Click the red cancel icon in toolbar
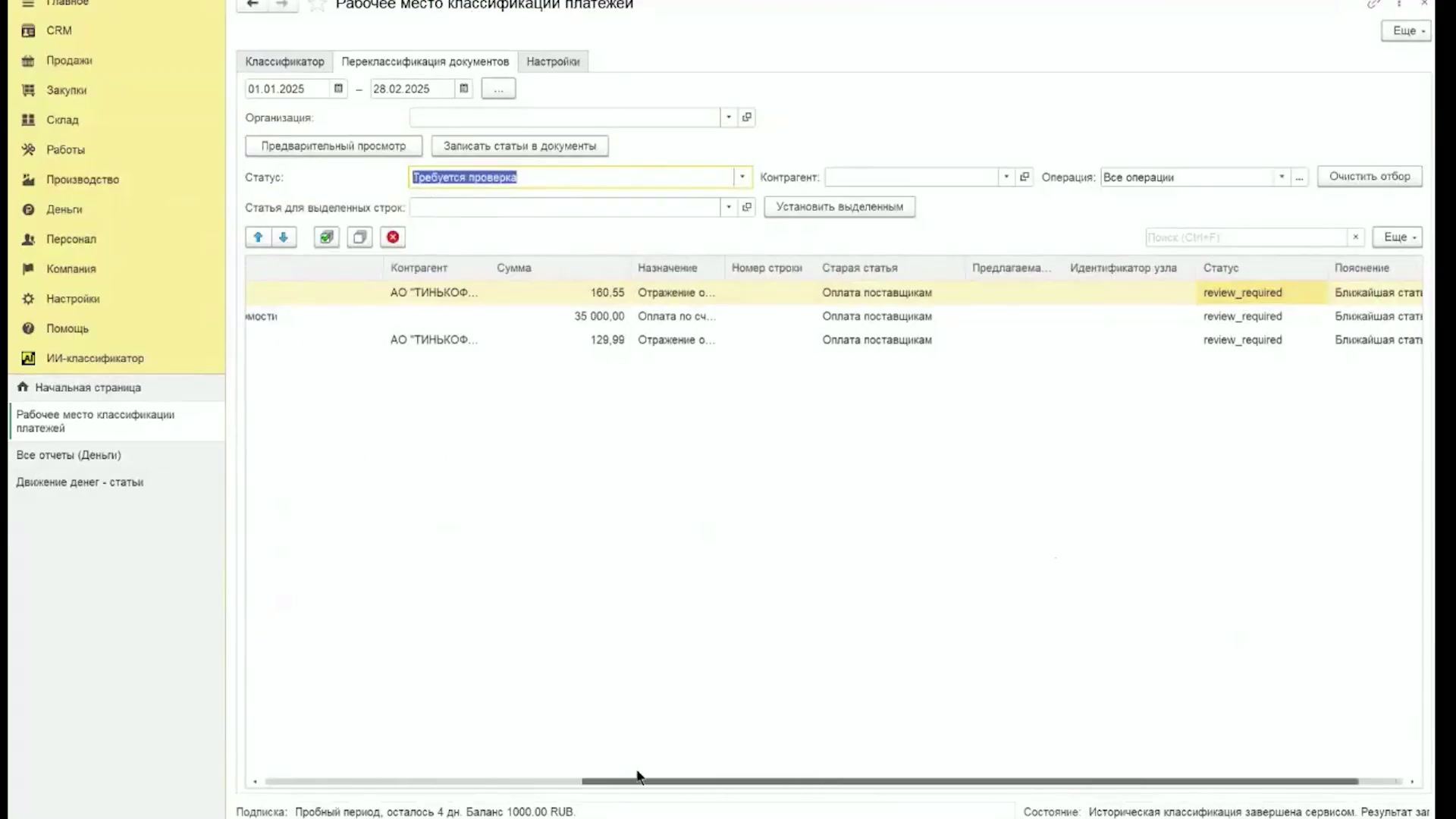The width and height of the screenshot is (1456, 819). (x=393, y=237)
